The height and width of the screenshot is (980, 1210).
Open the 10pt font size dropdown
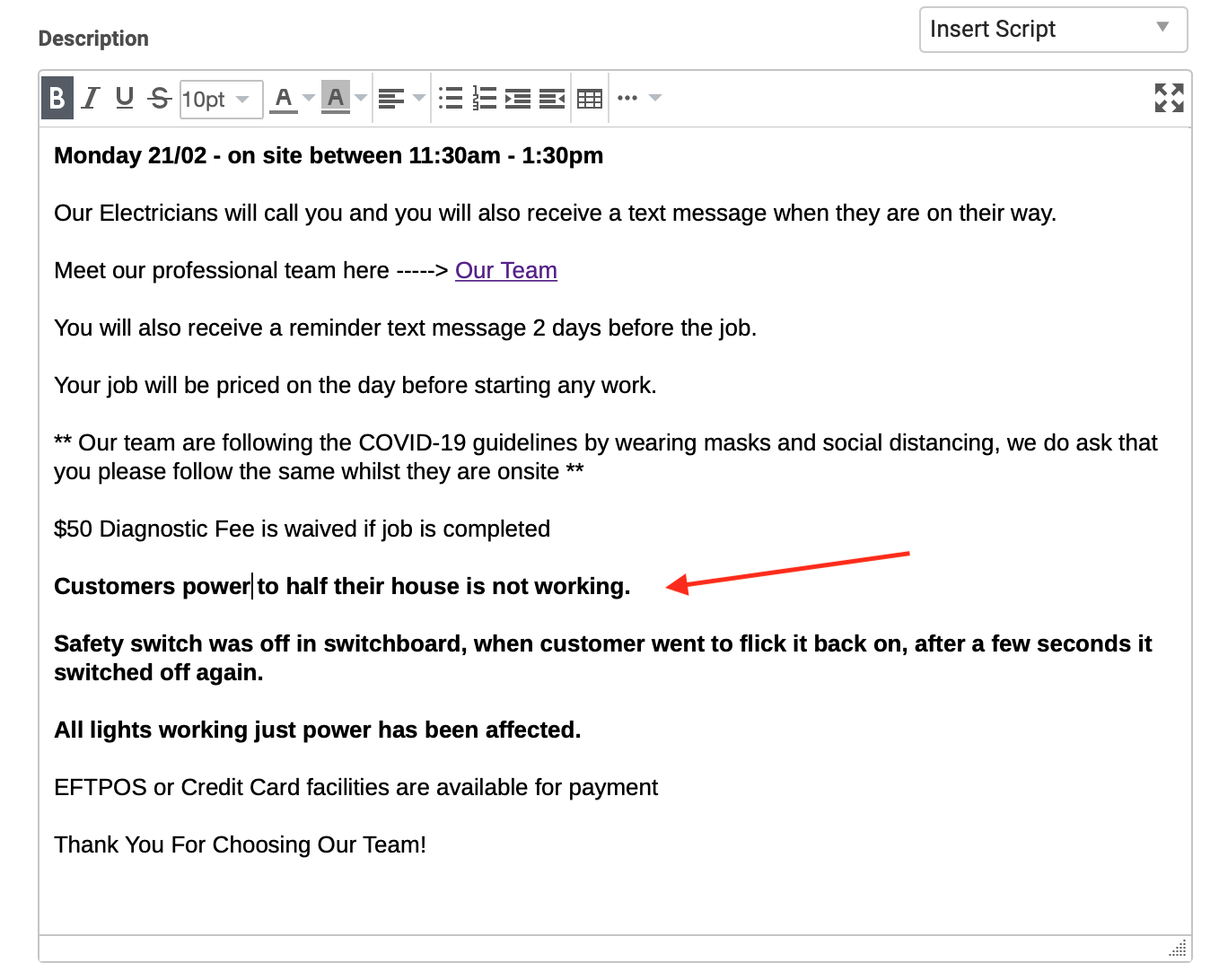coord(221,99)
